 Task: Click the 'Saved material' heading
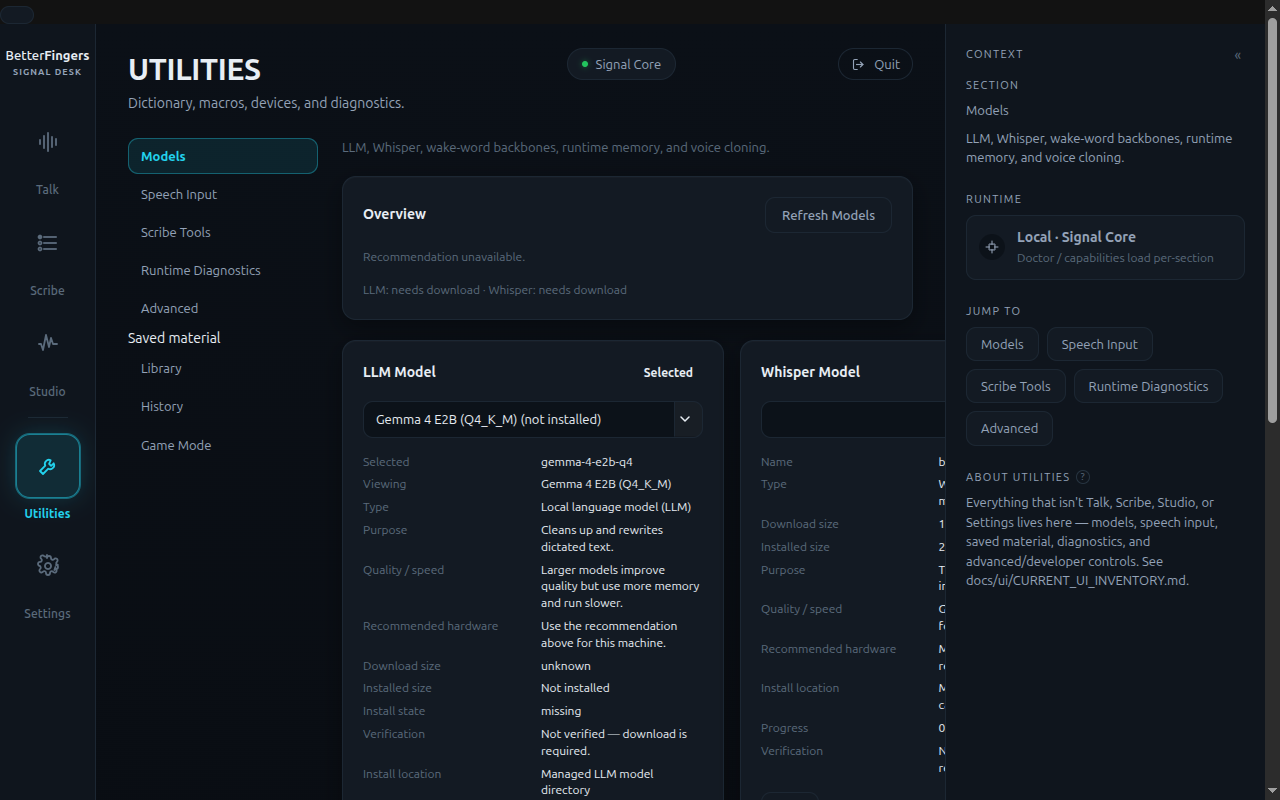174,338
